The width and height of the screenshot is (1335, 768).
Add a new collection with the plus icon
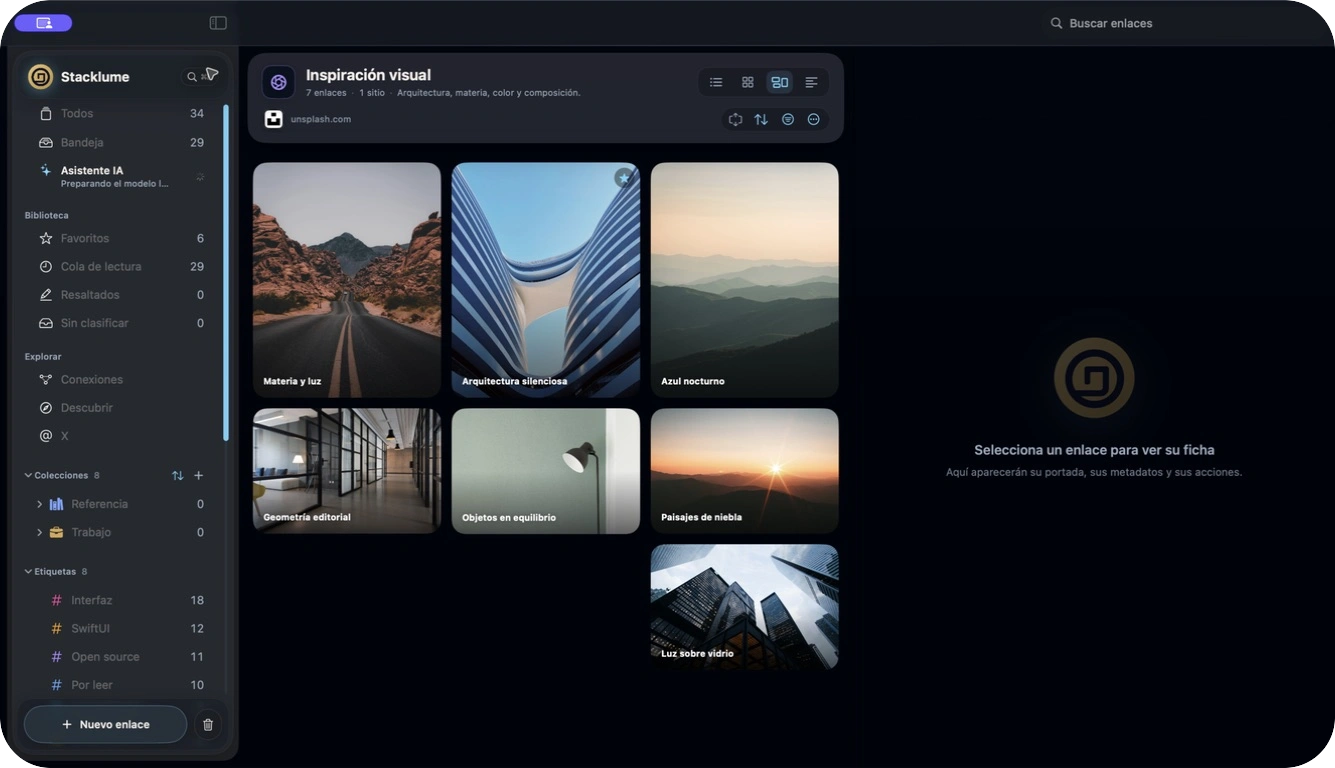point(198,475)
